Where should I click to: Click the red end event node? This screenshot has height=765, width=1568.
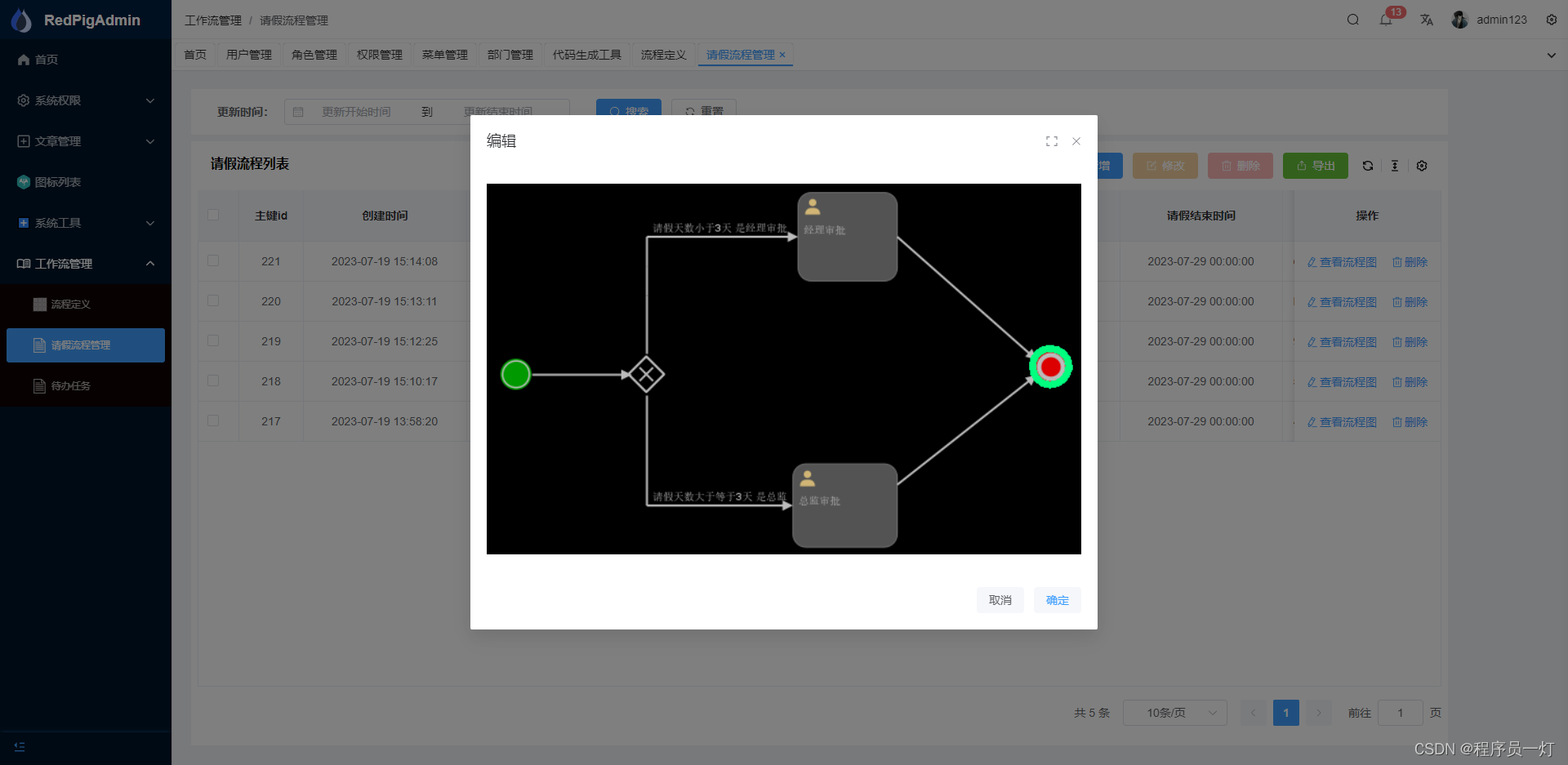(1051, 367)
